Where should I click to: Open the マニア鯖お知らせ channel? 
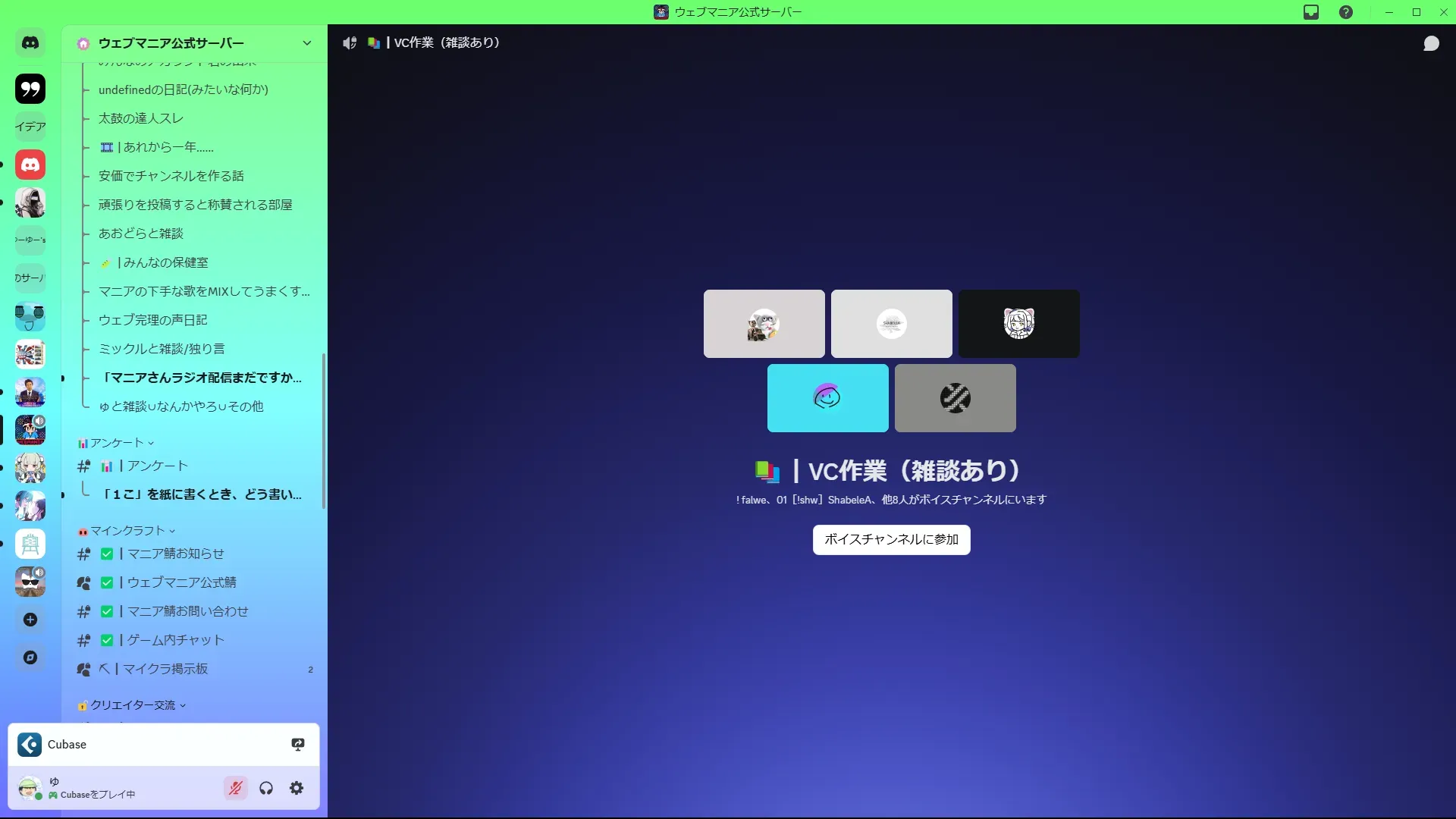pos(176,554)
